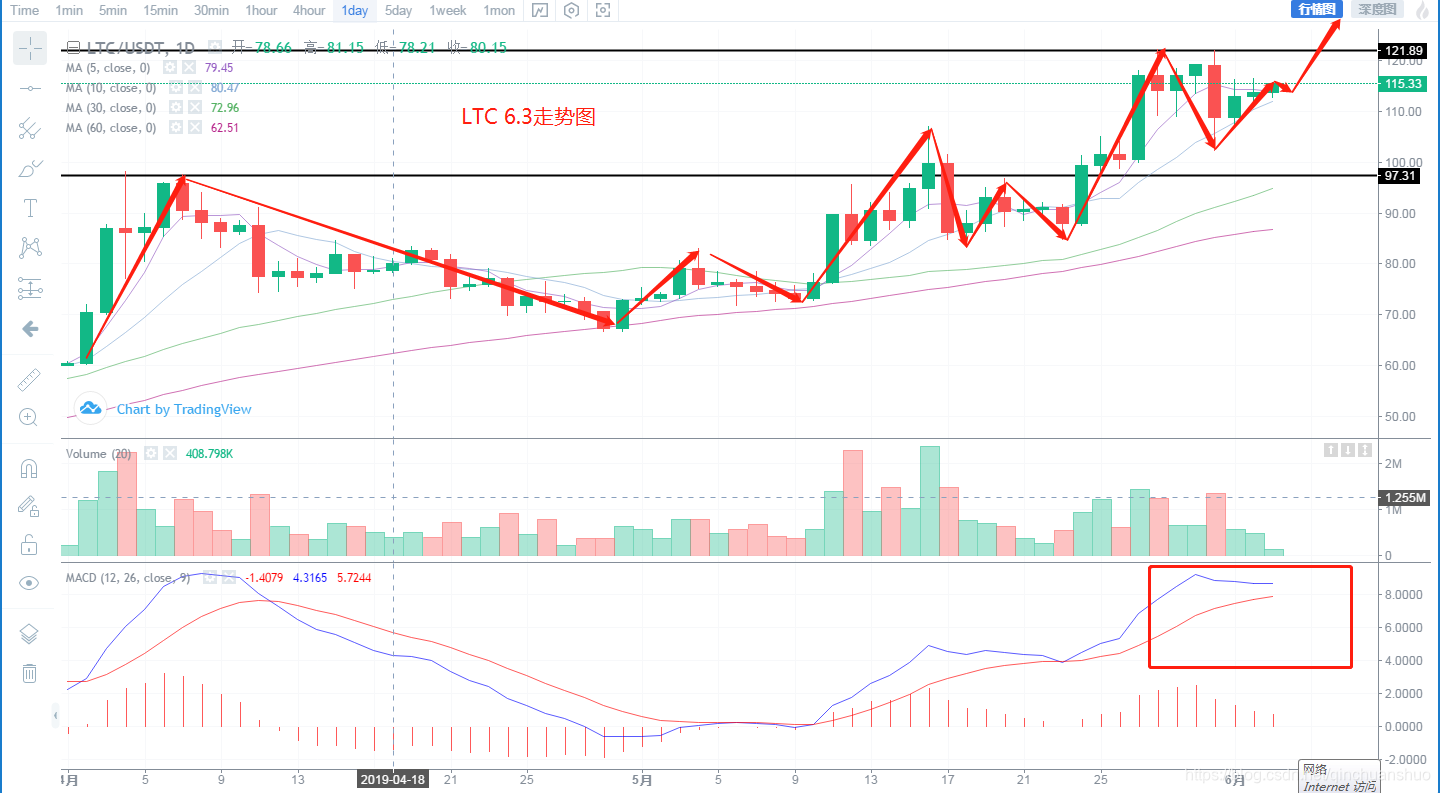This screenshot has height=793, width=1440.
Task: Select the 15min interval
Action: click(x=160, y=10)
